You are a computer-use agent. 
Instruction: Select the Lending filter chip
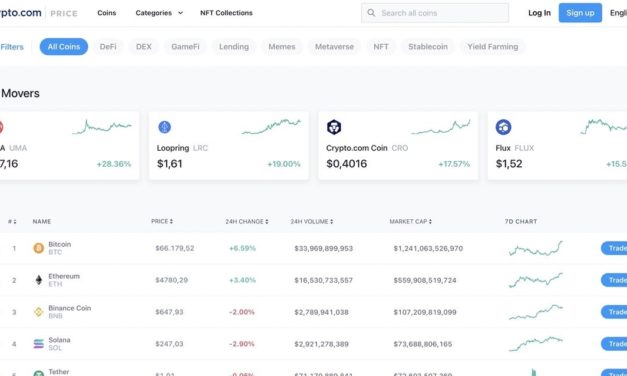(234, 47)
